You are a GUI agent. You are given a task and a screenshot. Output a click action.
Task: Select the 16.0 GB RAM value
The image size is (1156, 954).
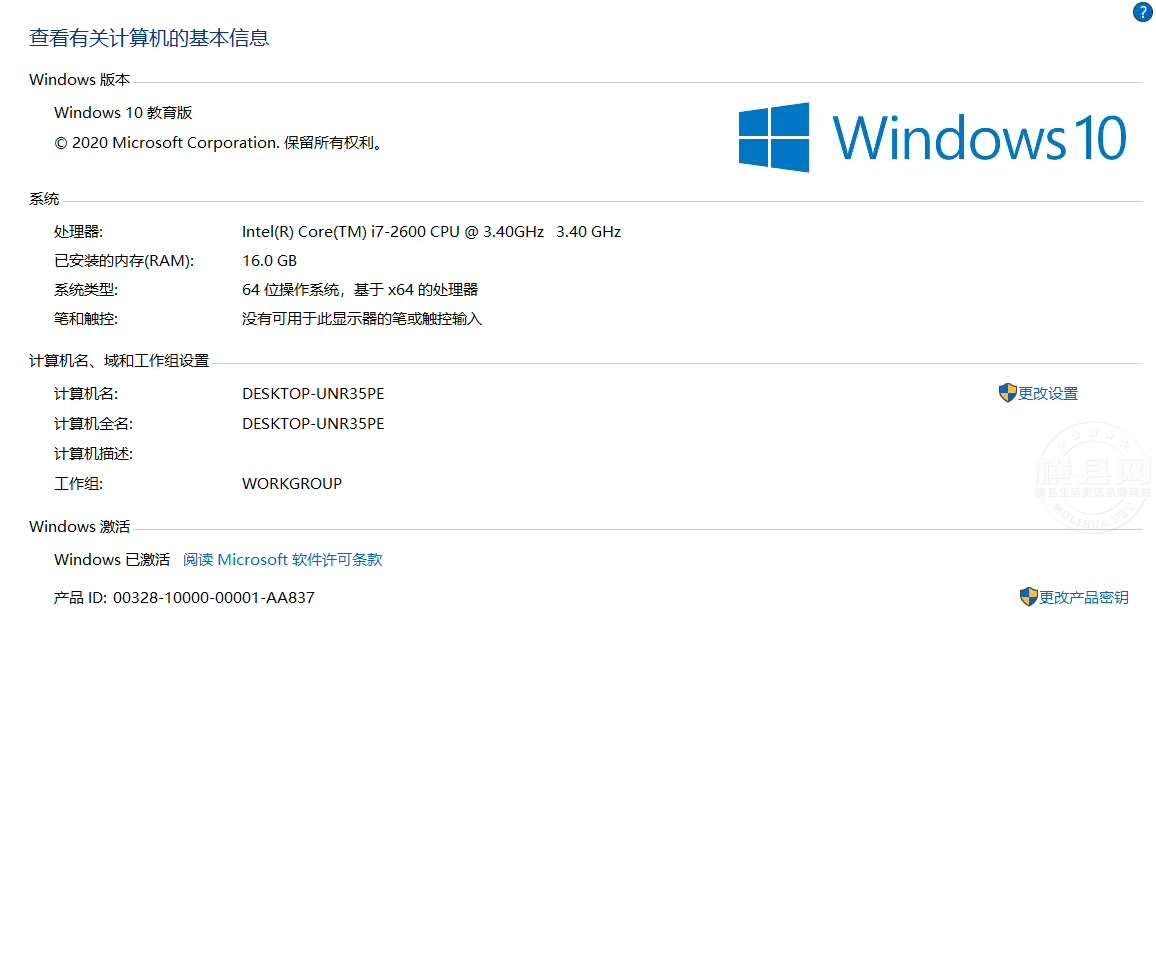[269, 260]
